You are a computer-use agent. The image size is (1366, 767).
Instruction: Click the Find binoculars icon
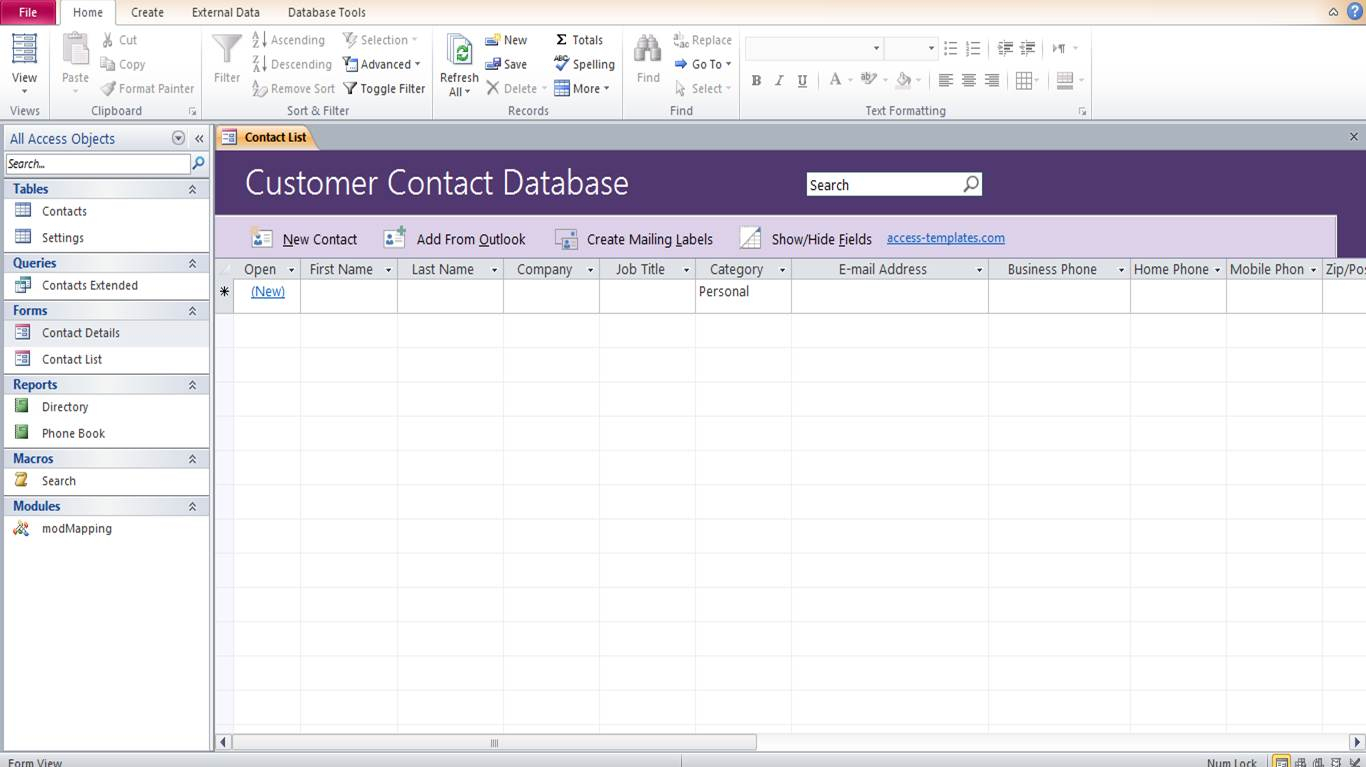coord(648,51)
